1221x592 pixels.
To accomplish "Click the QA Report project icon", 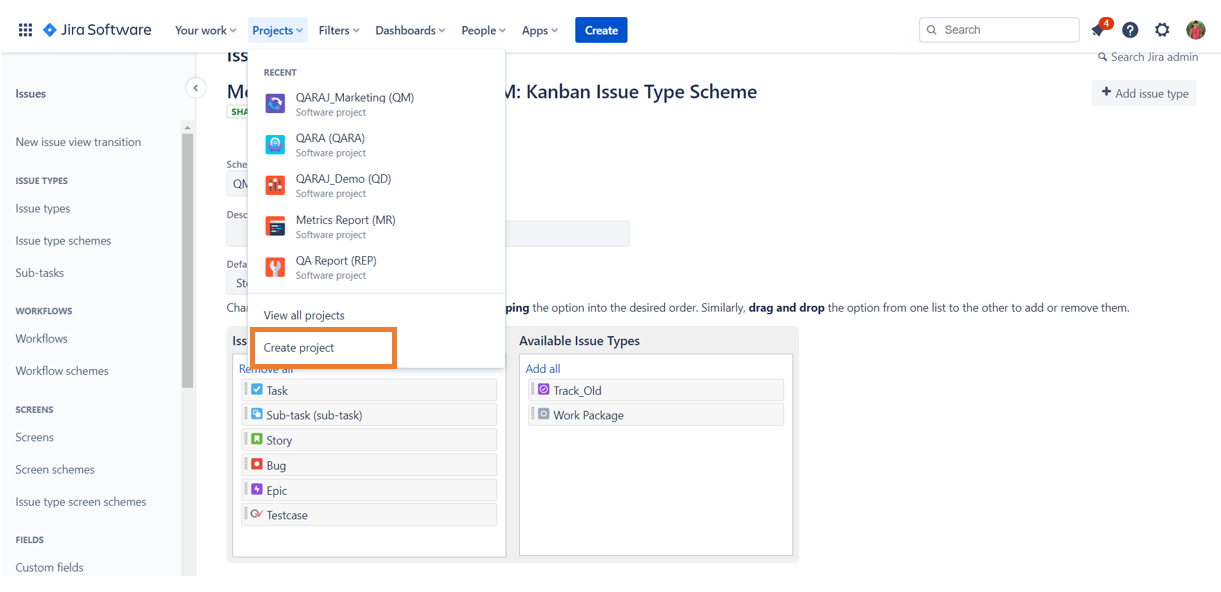I will point(275,267).
